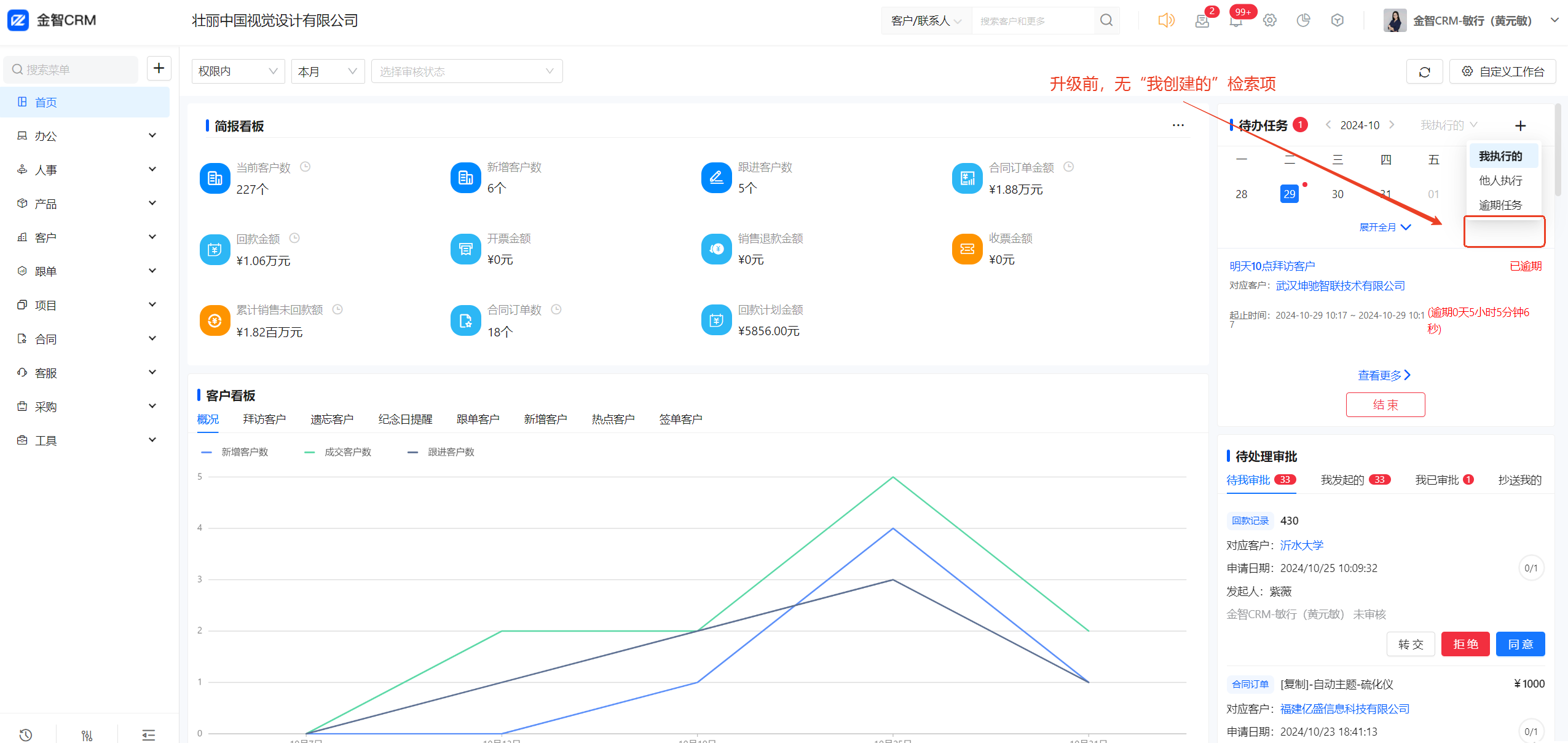Switch to the 我已审批 approvals tab
Viewport: 1568px width, 743px height.
[1444, 480]
